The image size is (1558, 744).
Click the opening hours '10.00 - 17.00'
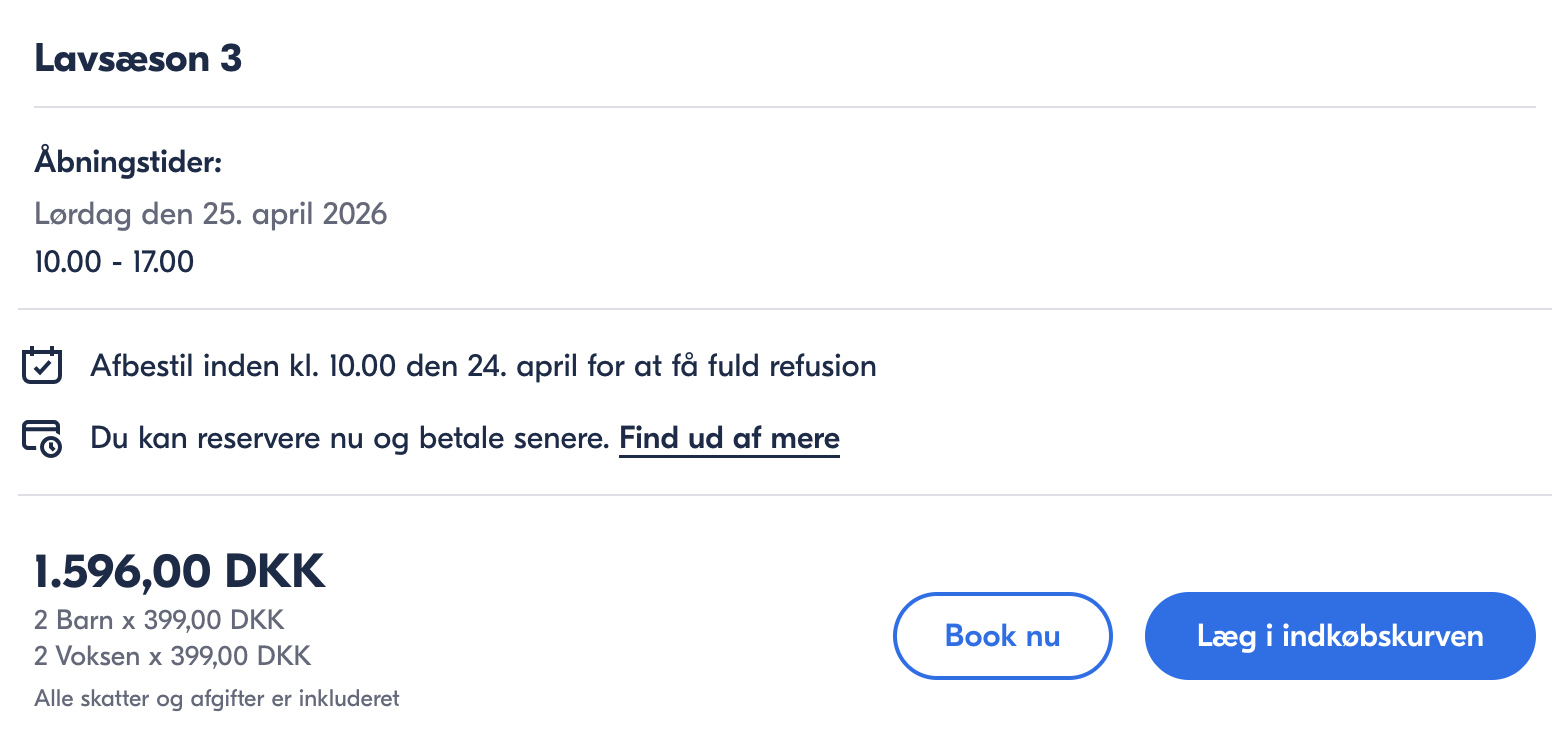(x=114, y=262)
